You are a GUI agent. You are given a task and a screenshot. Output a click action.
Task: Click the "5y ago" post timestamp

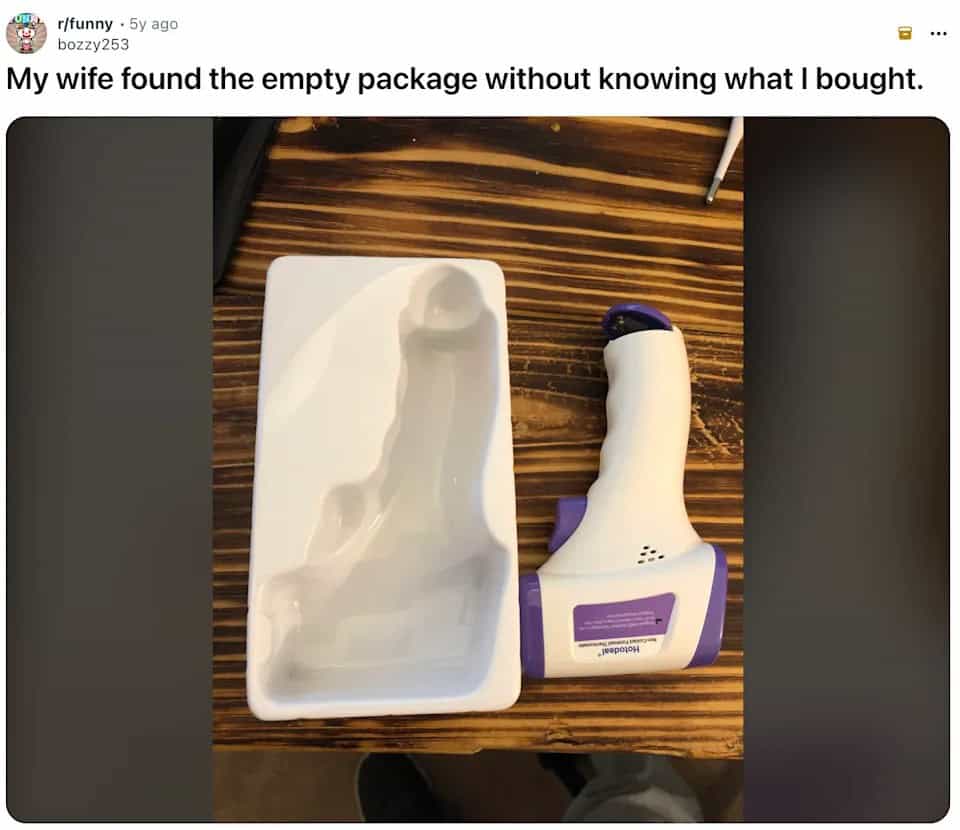pyautogui.click(x=154, y=24)
